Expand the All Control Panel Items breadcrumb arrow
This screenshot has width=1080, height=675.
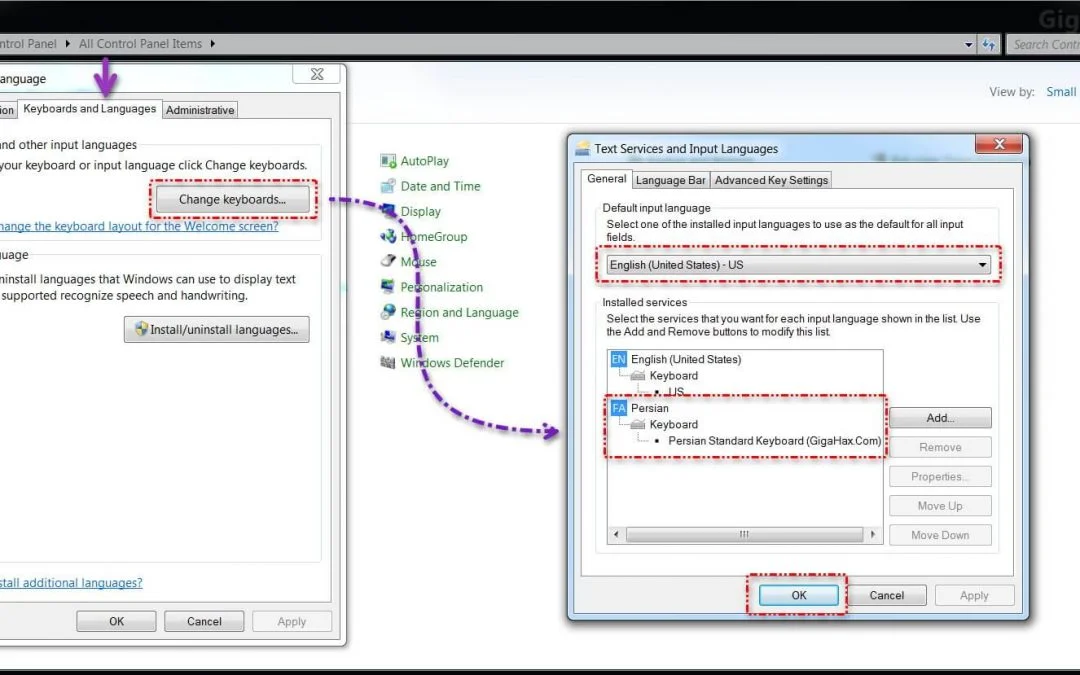tap(213, 44)
